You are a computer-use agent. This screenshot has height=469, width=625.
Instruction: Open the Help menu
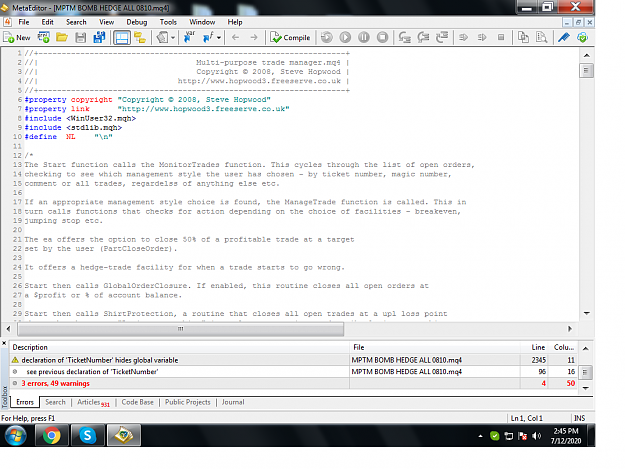click(x=235, y=22)
